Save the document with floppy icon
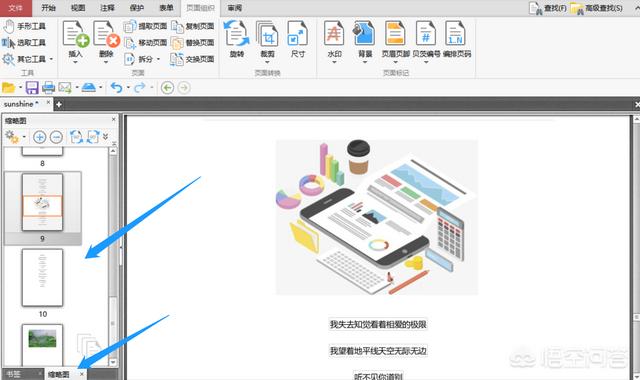 click(x=32, y=87)
